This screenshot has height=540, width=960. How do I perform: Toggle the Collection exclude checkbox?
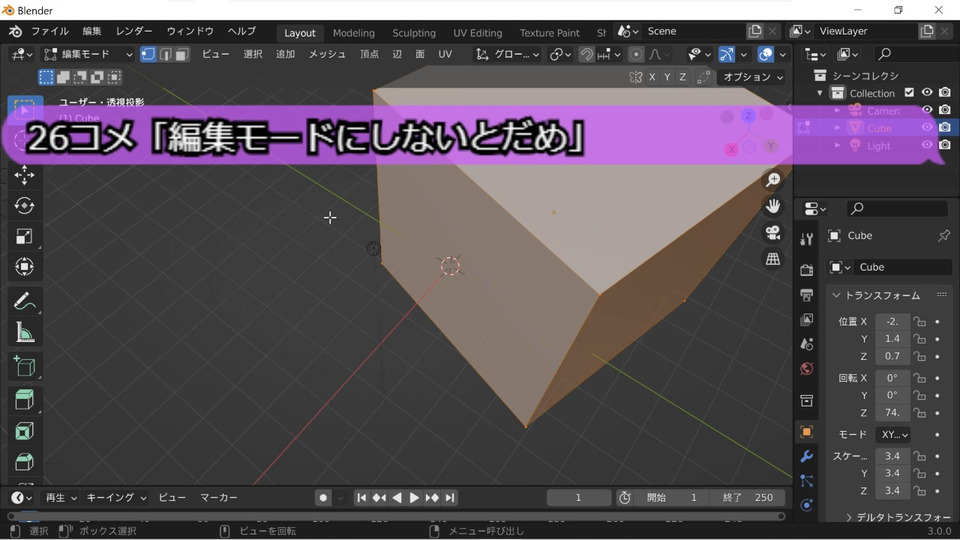tap(909, 92)
